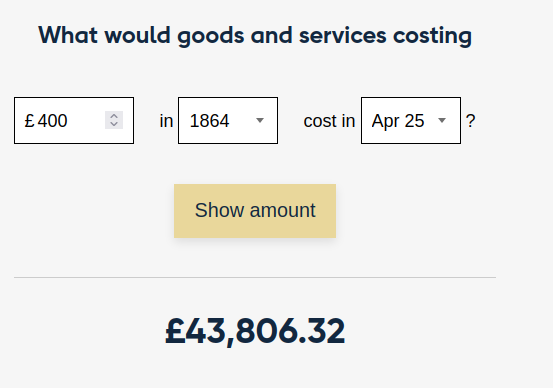
Task: Click the £43,806.32 result figure
Action: [x=255, y=331]
